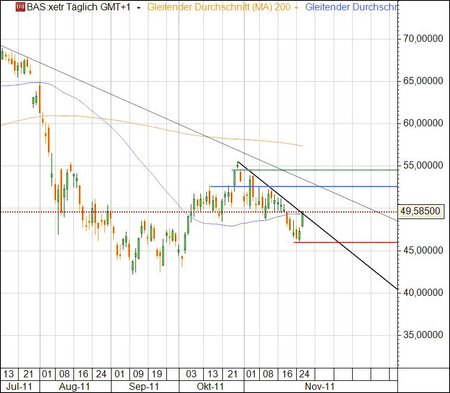Open the BAS:xetr Täglich GMT+1 dropdown arrow

[139, 8]
